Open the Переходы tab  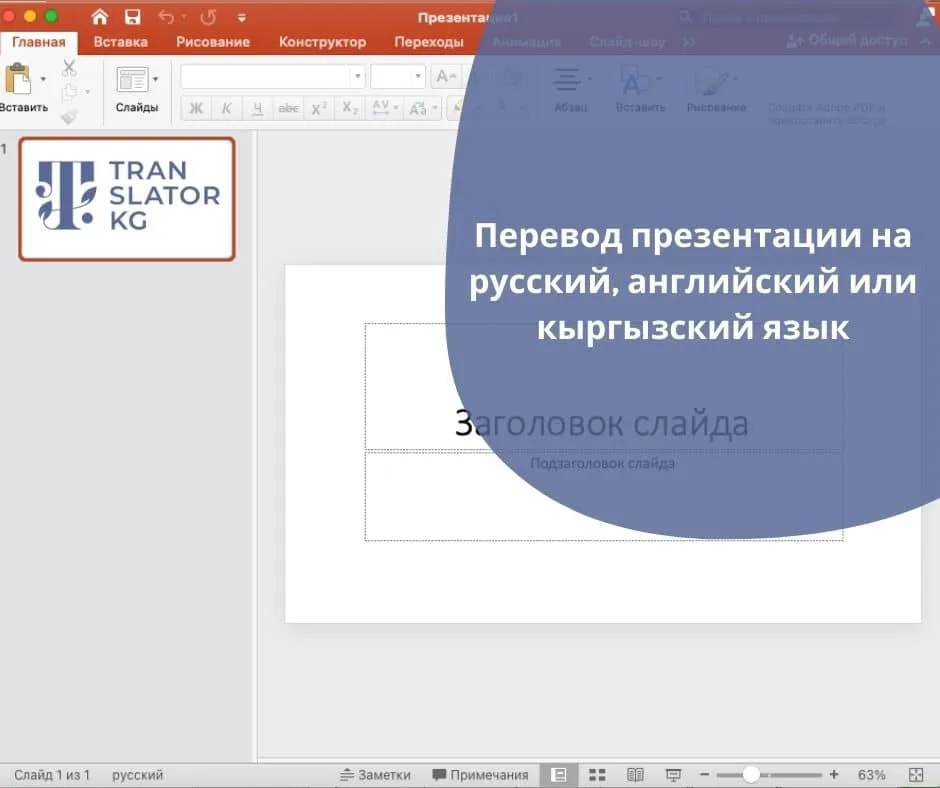429,42
